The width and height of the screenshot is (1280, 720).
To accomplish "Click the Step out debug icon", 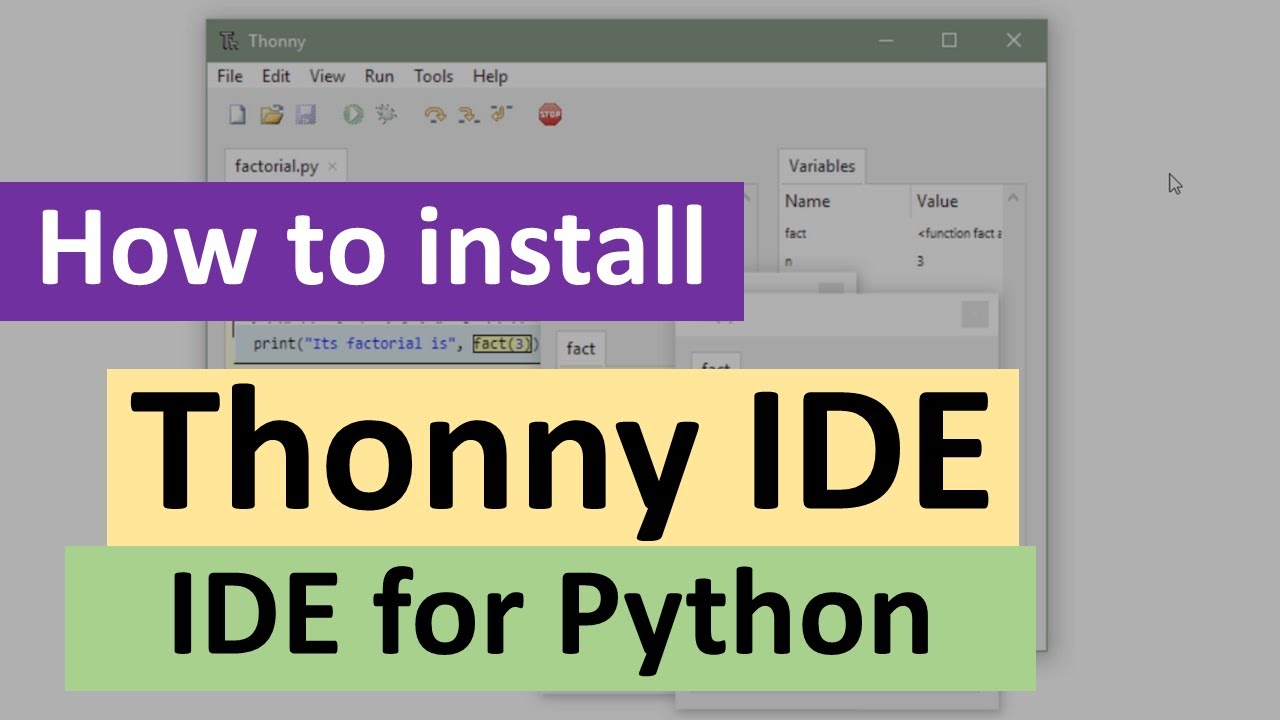I will coord(500,114).
